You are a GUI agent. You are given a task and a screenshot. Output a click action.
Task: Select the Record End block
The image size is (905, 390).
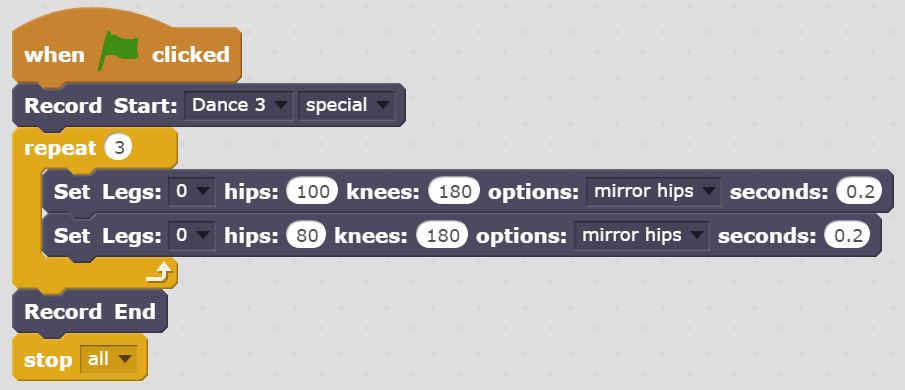coord(90,312)
